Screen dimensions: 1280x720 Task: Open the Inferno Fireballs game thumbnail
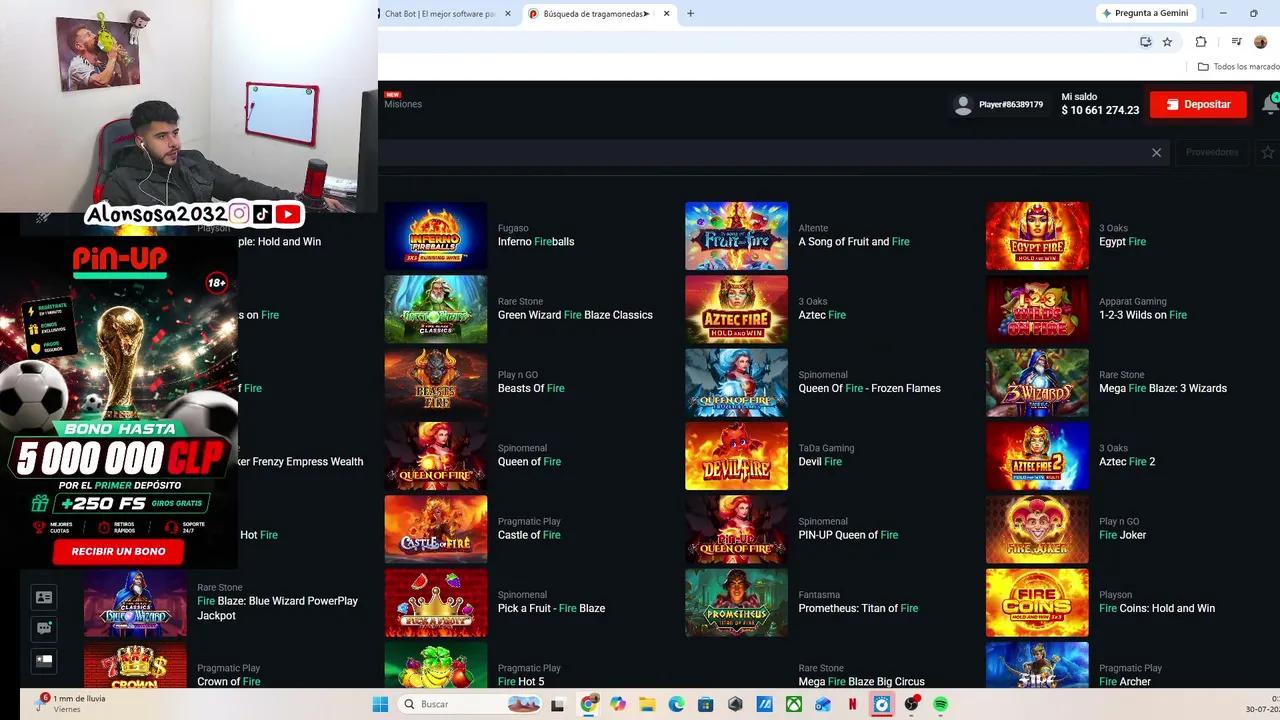point(436,236)
